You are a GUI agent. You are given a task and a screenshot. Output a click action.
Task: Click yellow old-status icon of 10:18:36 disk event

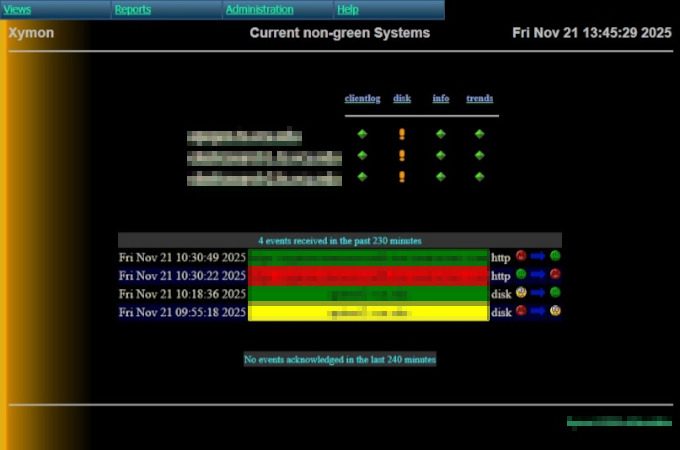pyautogui.click(x=521, y=292)
